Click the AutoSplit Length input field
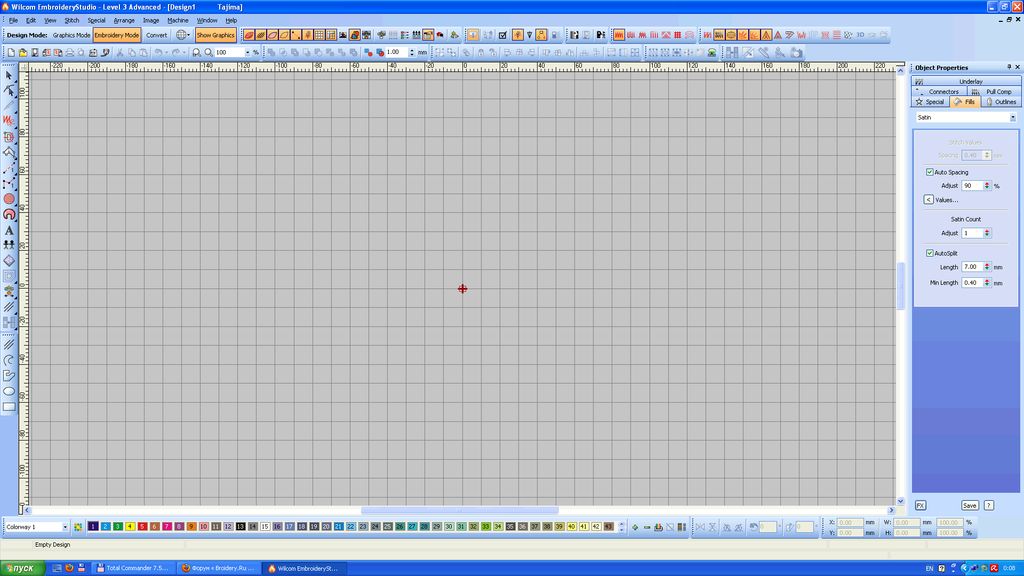This screenshot has height=576, width=1024. (x=971, y=267)
